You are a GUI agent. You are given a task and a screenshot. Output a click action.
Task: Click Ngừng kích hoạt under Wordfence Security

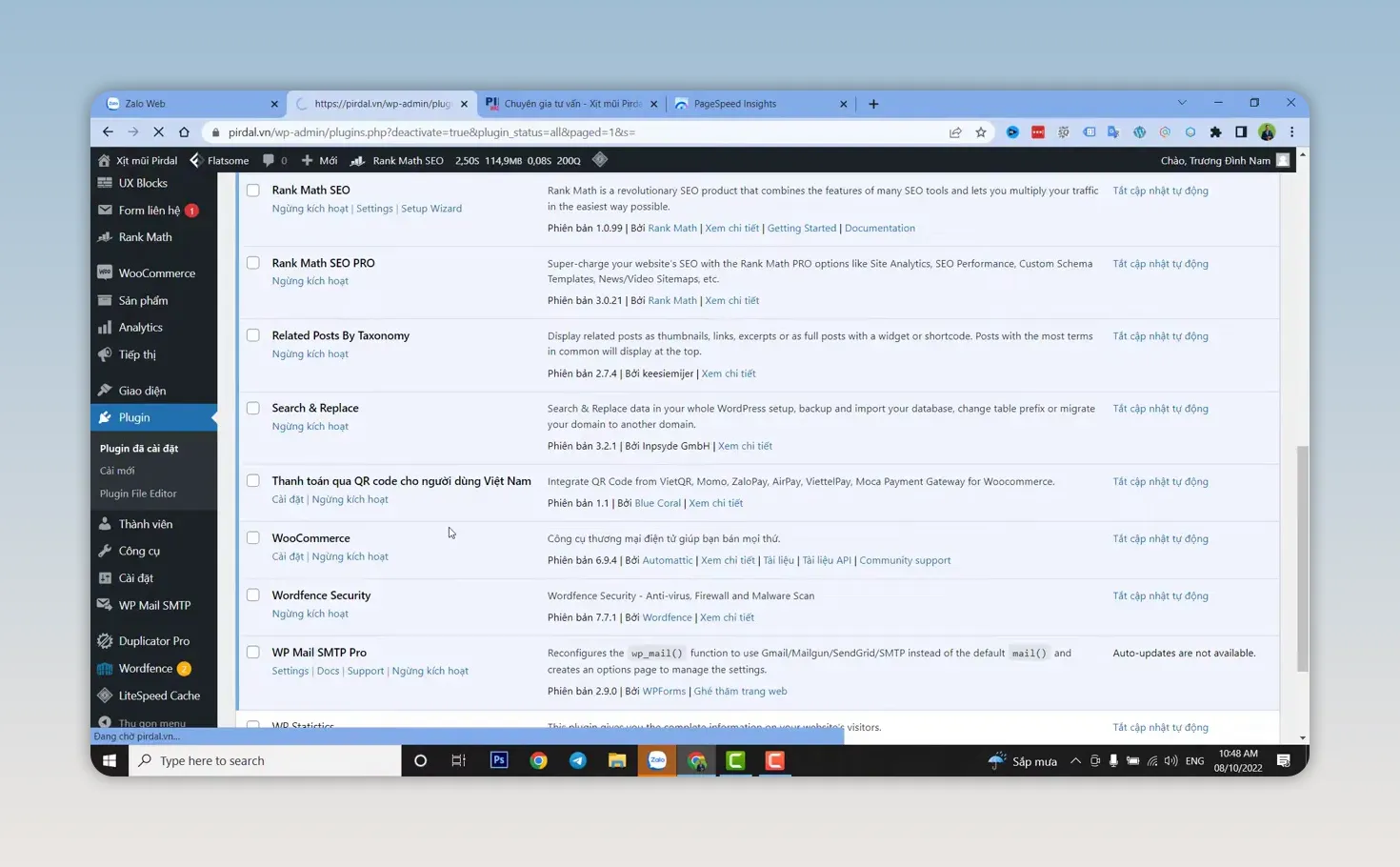[x=310, y=614]
